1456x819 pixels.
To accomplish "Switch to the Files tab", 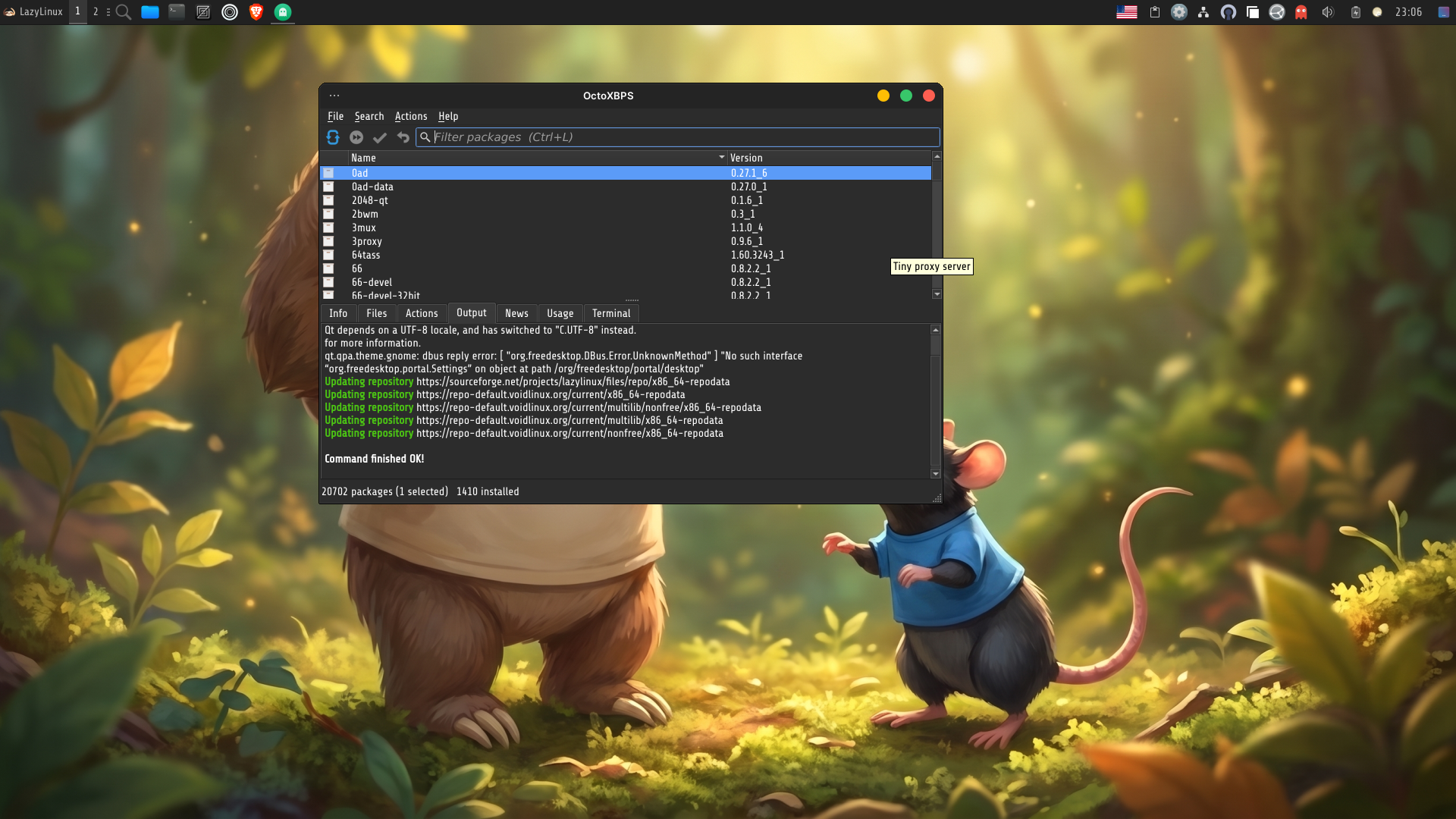I will point(377,313).
